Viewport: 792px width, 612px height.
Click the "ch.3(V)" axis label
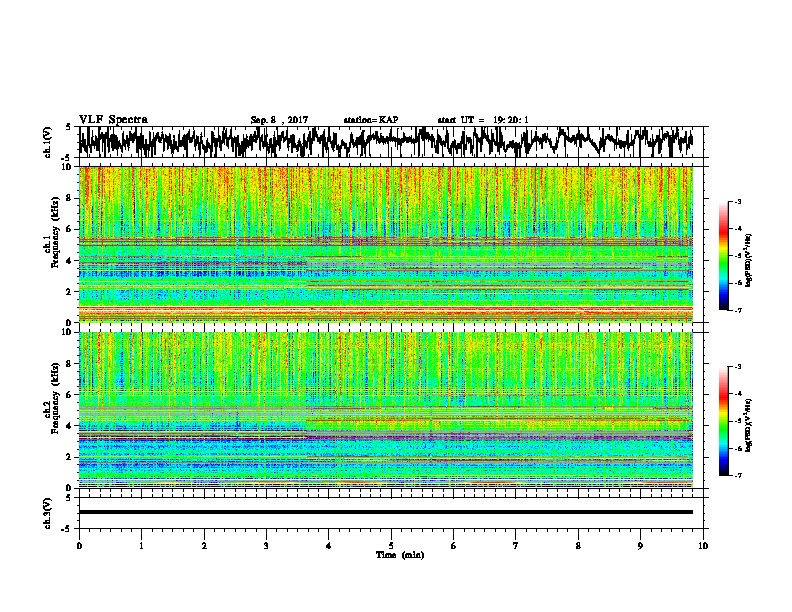[x=48, y=513]
